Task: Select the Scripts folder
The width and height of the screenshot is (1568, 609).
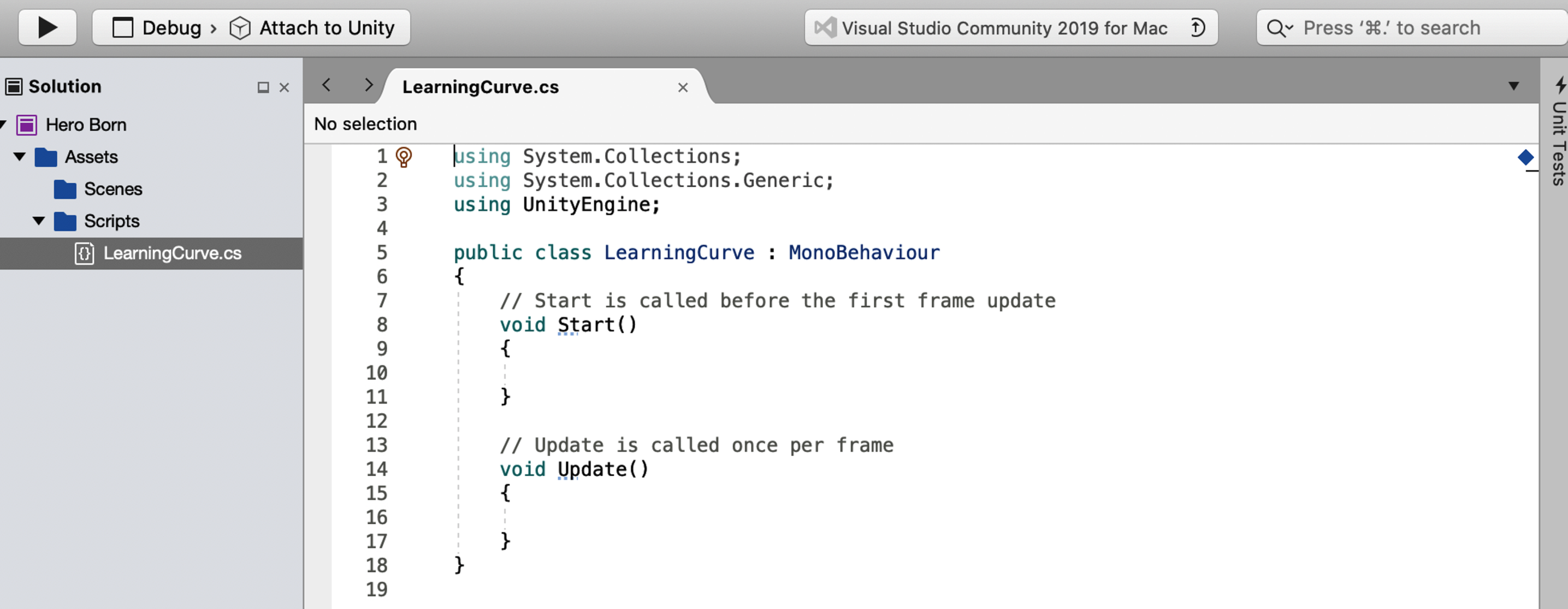Action: pyautogui.click(x=111, y=221)
